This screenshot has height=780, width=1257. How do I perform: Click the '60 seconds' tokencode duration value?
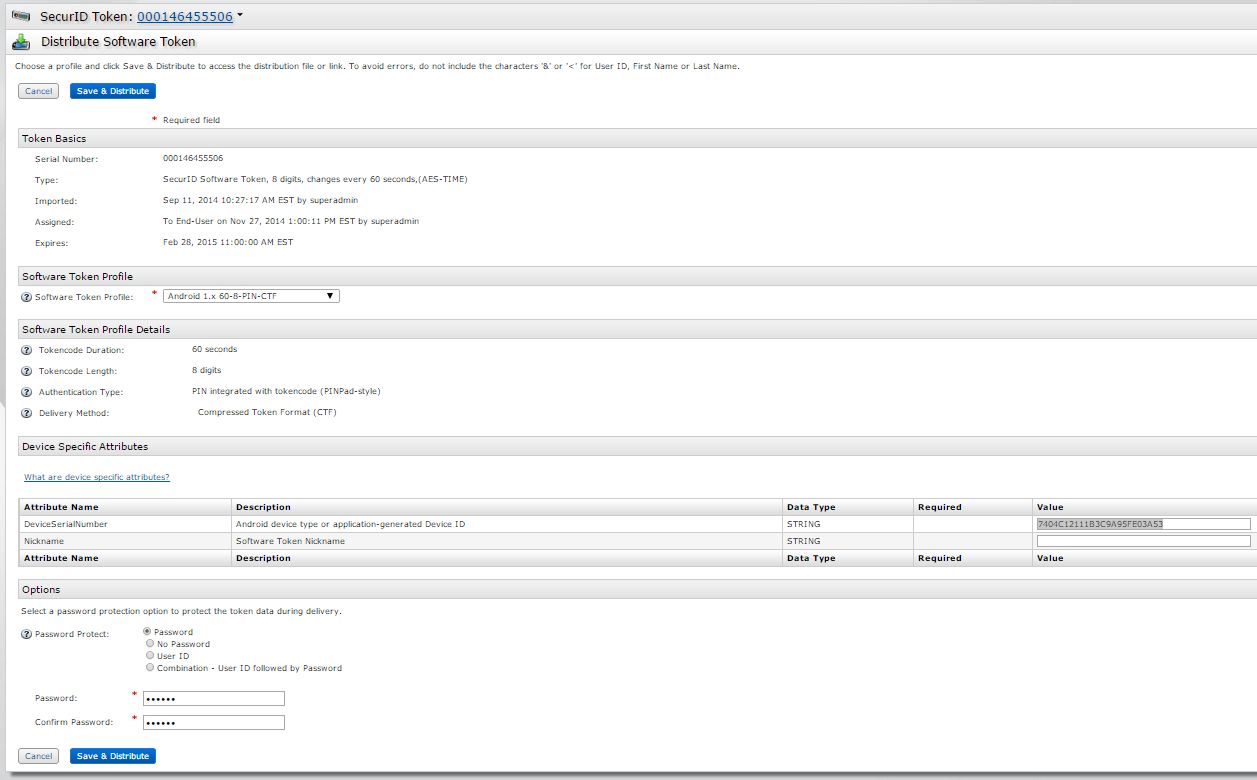215,350
